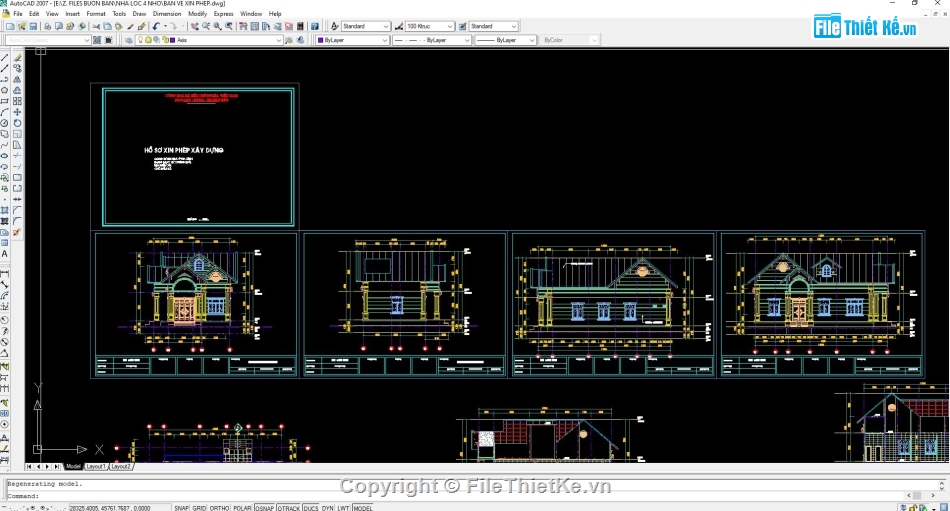Viewport: 950px width, 511px height.
Task: Click the first-tab navigation arrow
Action: point(29,466)
